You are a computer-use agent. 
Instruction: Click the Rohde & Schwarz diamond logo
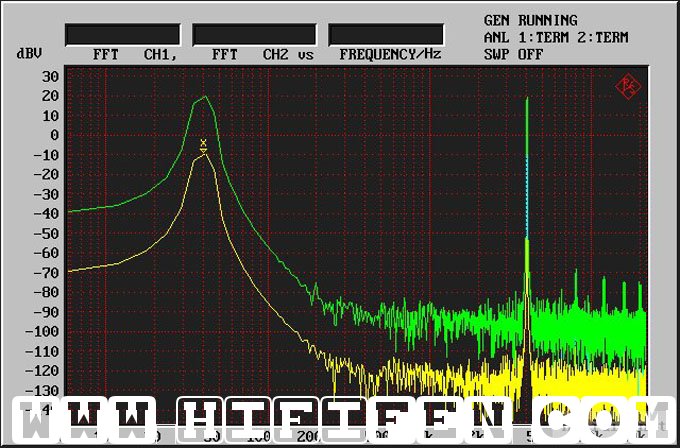(628, 87)
